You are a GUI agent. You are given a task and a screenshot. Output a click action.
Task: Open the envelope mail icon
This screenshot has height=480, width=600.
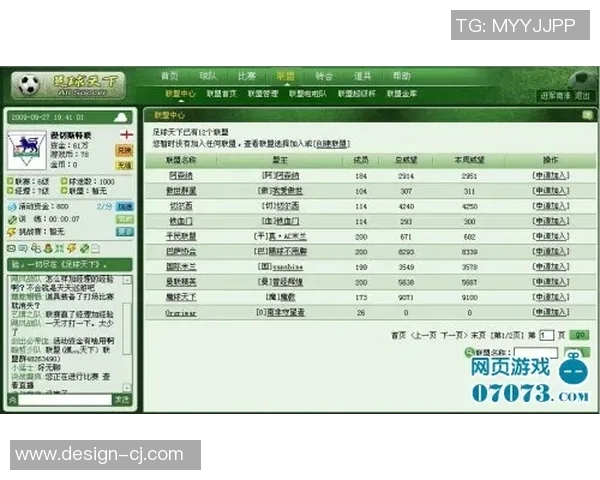(x=11, y=249)
